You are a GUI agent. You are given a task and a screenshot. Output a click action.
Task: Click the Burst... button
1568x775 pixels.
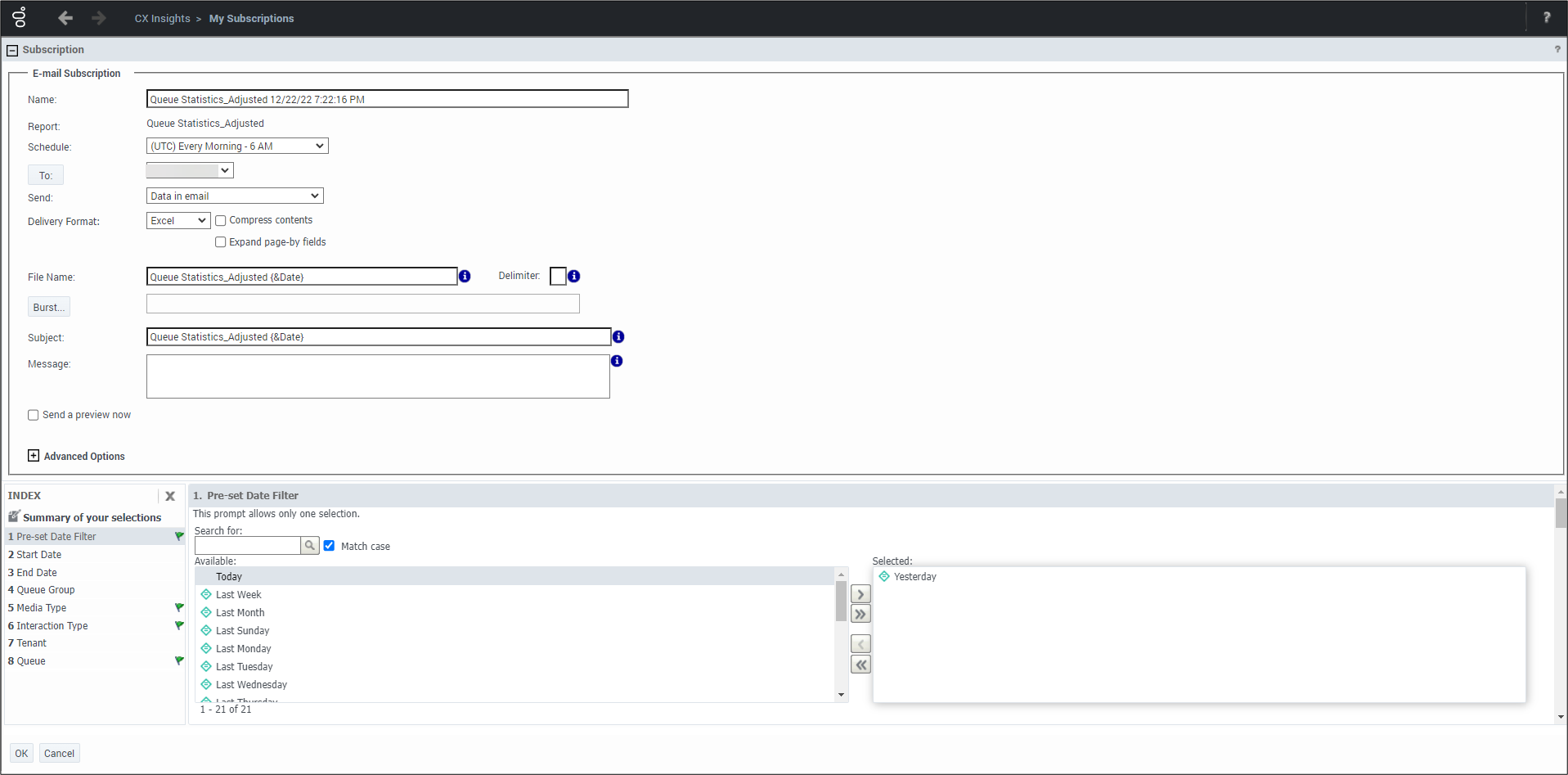(48, 308)
